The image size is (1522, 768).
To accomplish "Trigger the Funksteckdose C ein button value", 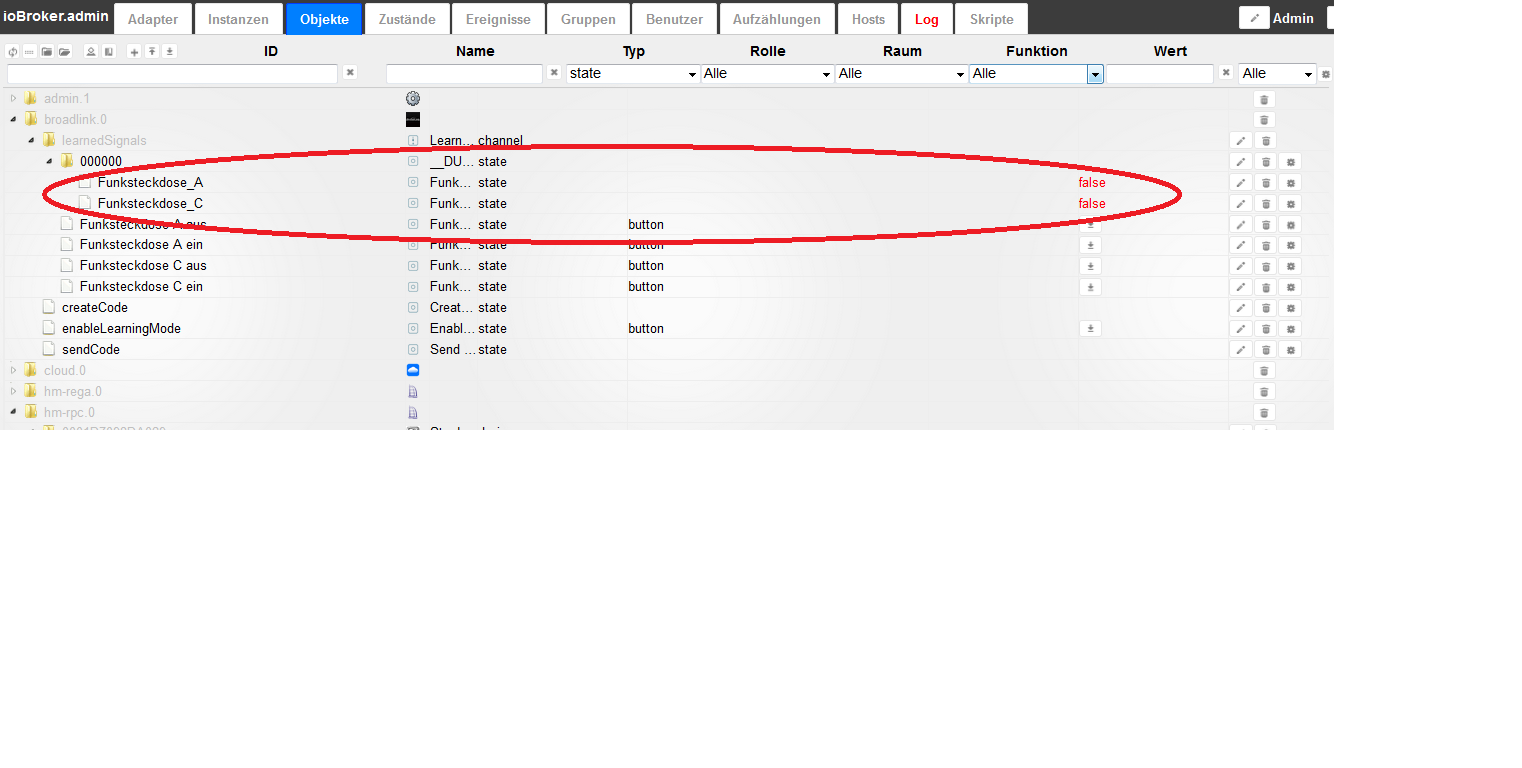I will 1091,287.
